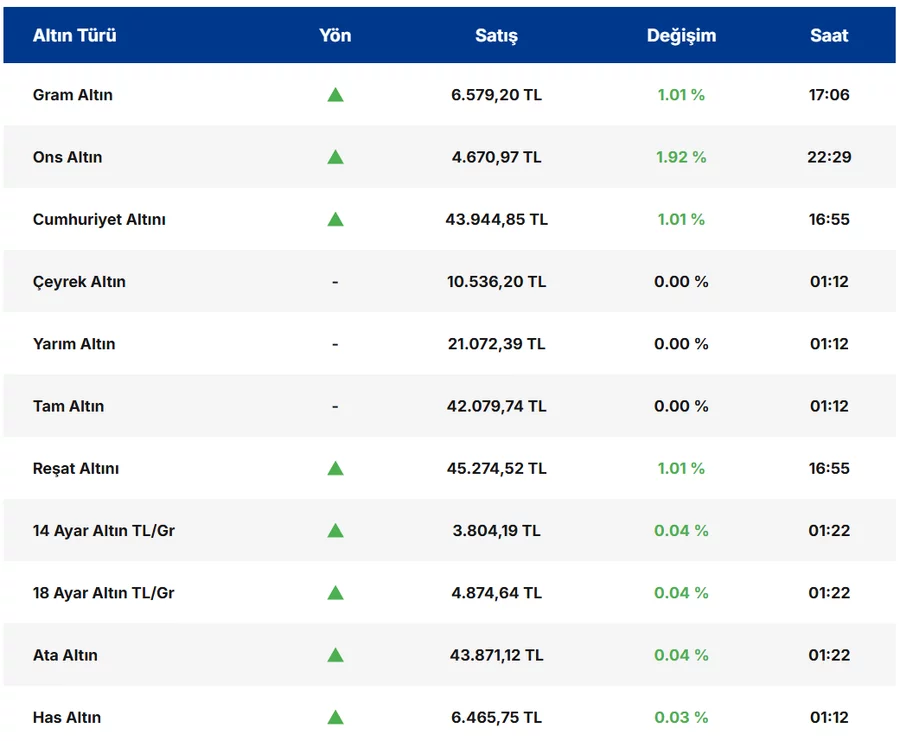Click the Has Altın green arrow
Image resolution: width=900 pixels, height=741 pixels.
[335, 717]
